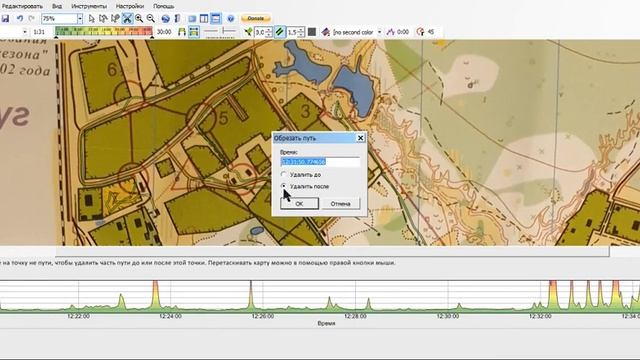Open the Инструменты menu
The height and width of the screenshot is (360, 640).
click(89, 6)
